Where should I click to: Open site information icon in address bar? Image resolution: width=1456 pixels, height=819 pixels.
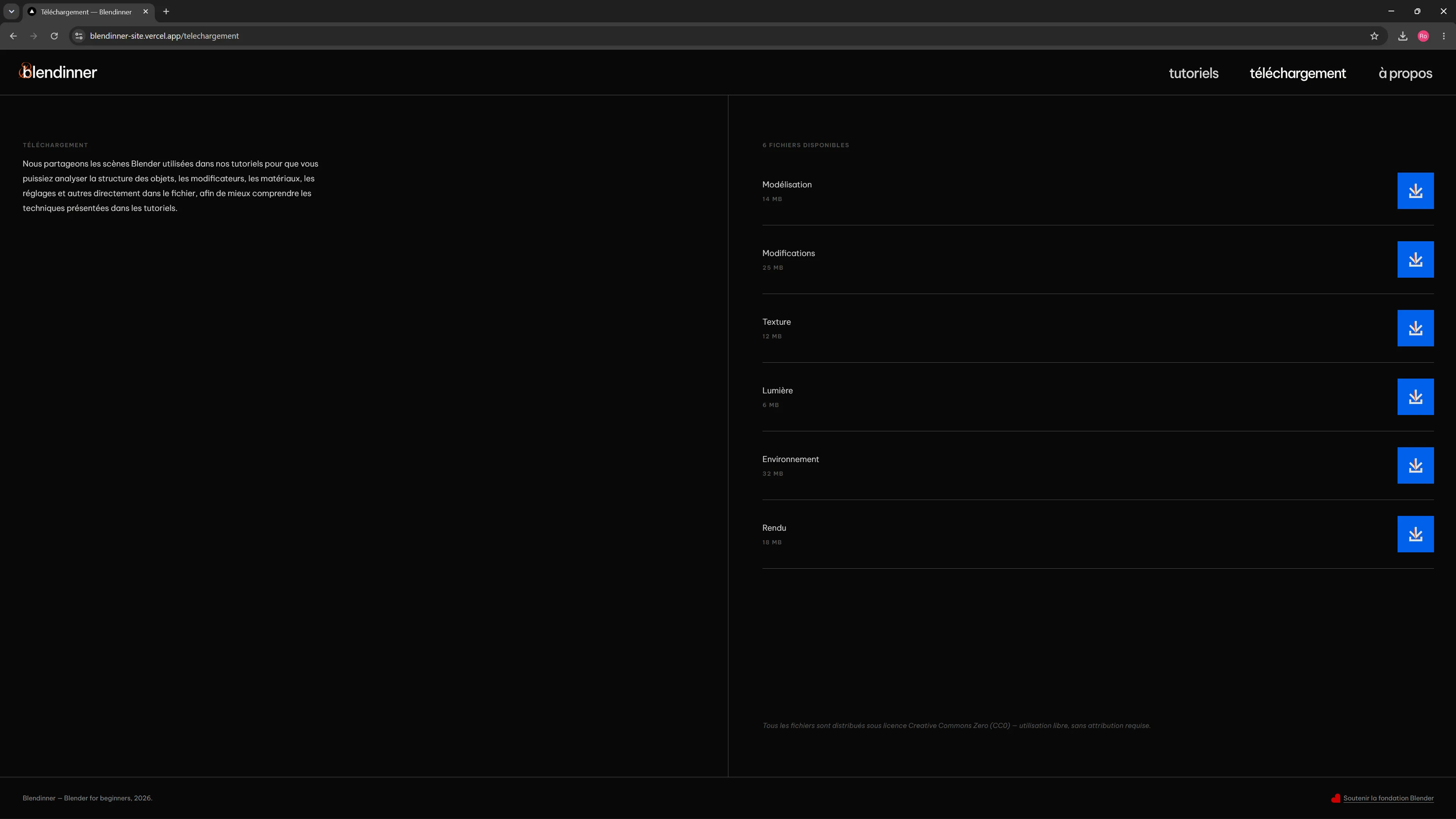point(79,36)
